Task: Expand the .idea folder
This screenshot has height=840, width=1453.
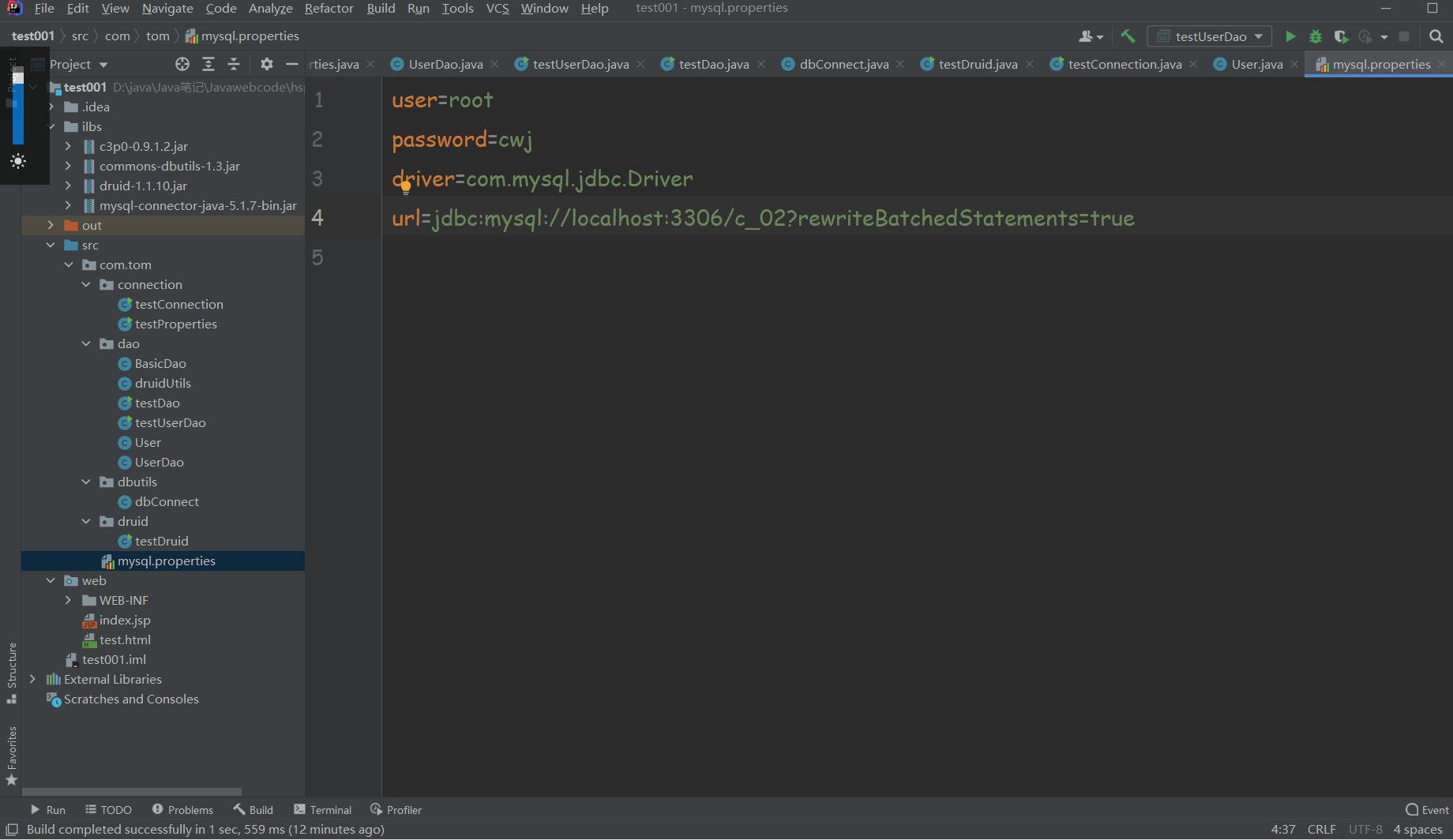Action: pos(51,107)
